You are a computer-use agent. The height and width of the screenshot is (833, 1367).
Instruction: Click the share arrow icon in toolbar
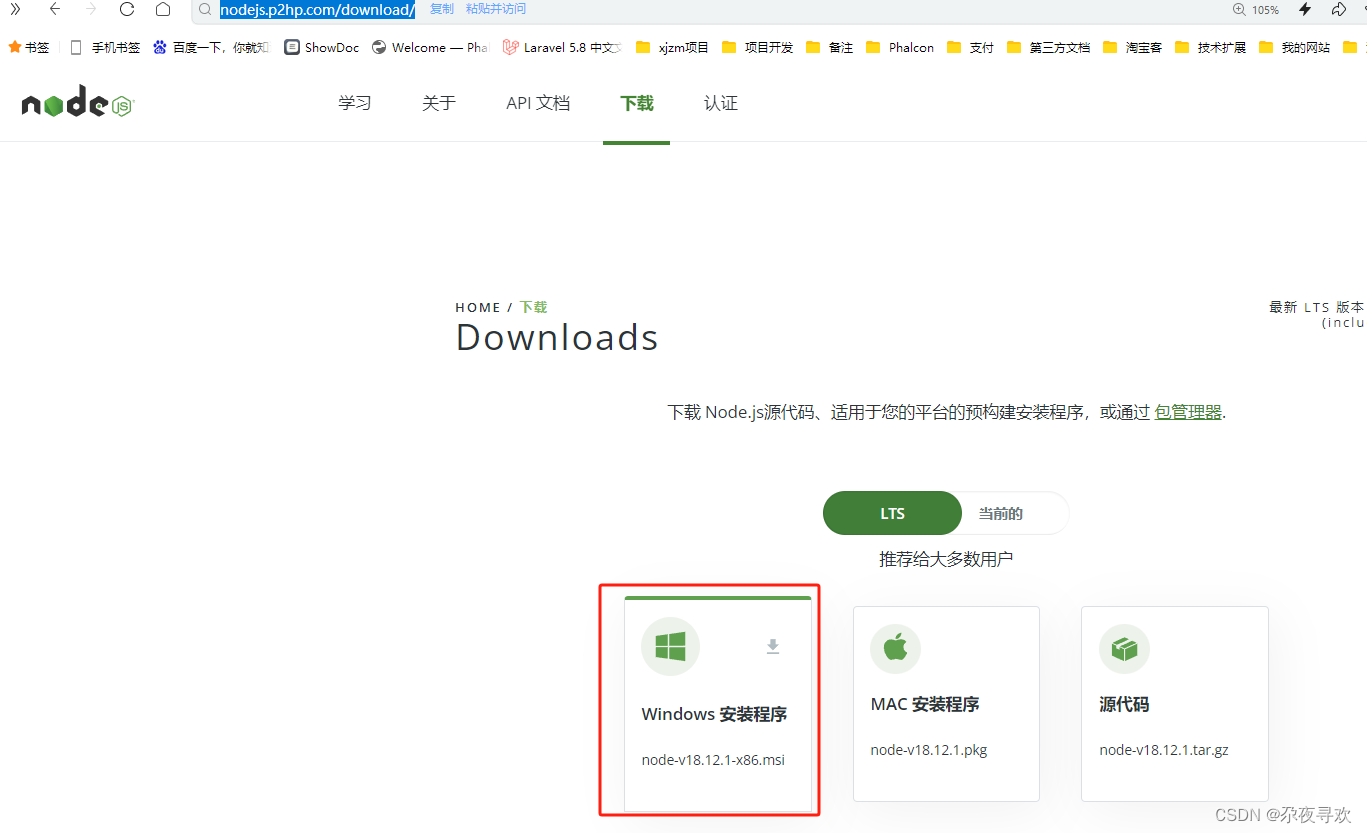coord(1339,9)
